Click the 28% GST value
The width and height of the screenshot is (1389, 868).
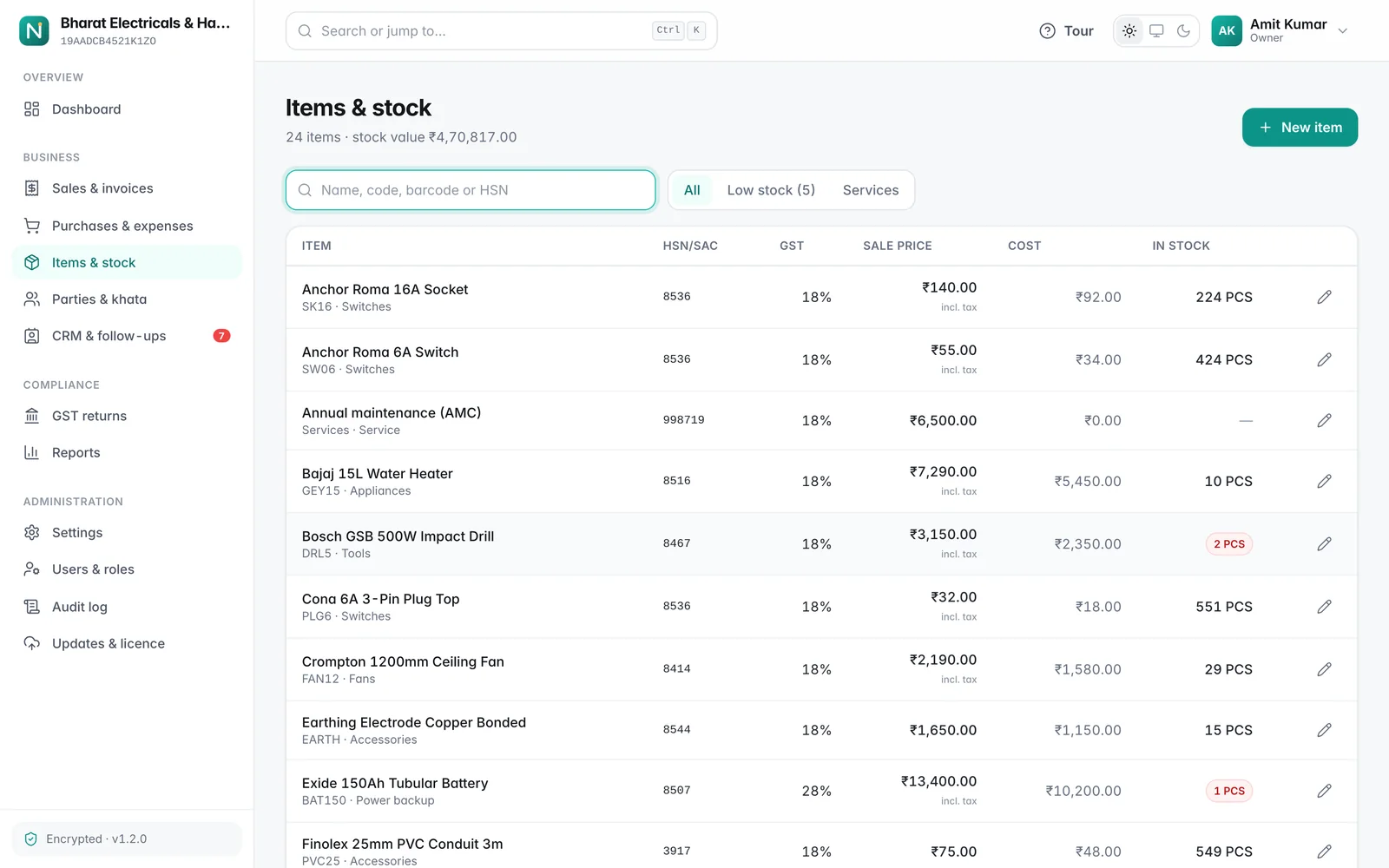816,791
